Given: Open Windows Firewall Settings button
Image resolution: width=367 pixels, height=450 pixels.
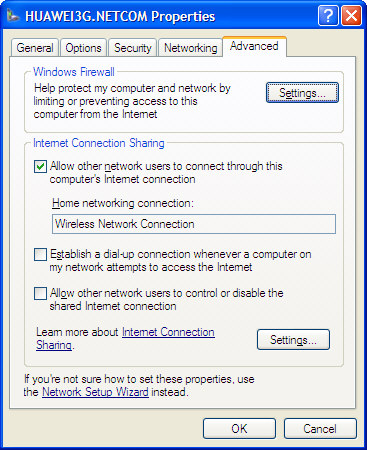Looking at the screenshot, I should pos(302,93).
